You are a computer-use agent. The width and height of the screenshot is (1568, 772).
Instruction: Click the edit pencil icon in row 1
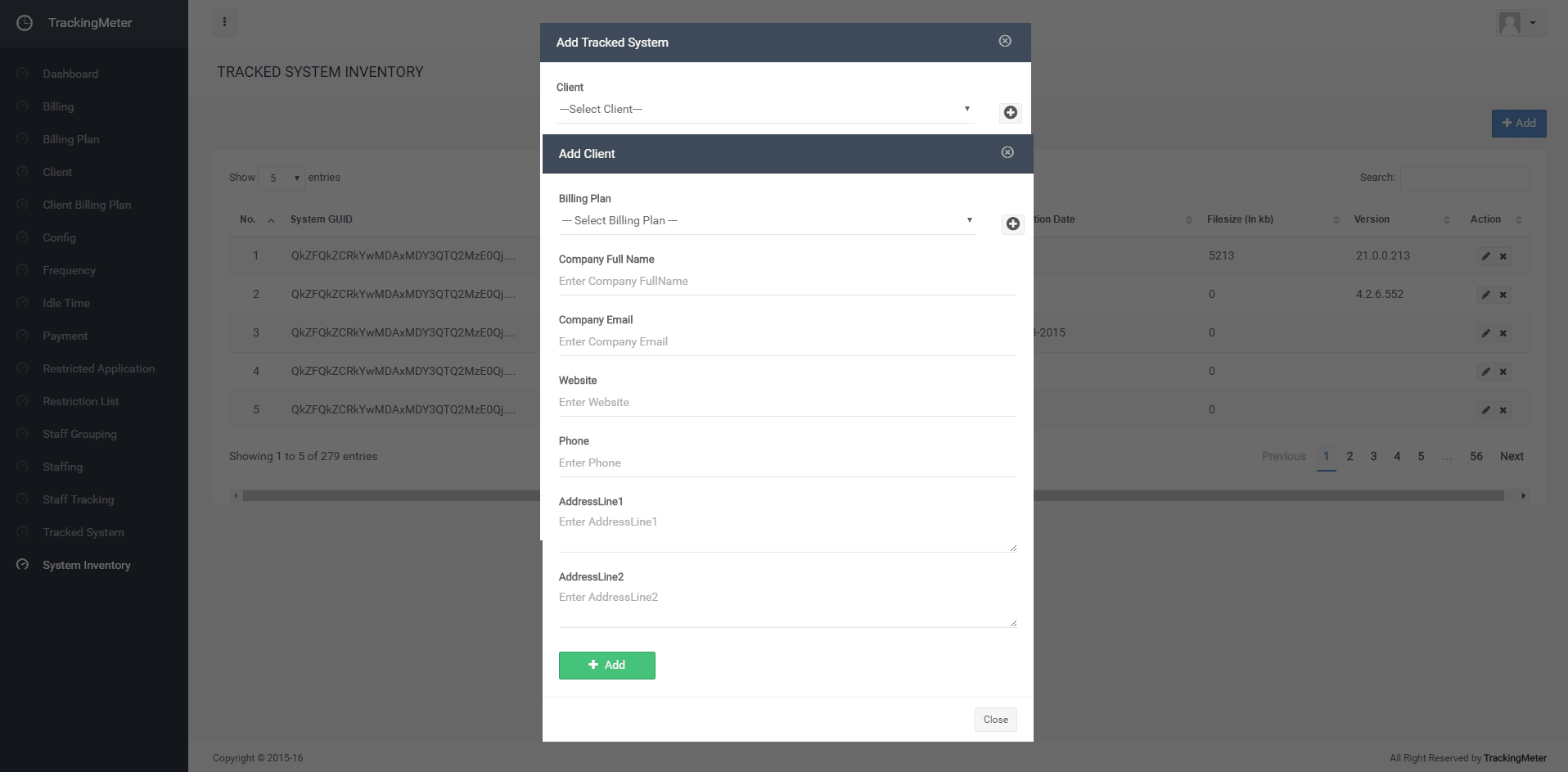1485,256
